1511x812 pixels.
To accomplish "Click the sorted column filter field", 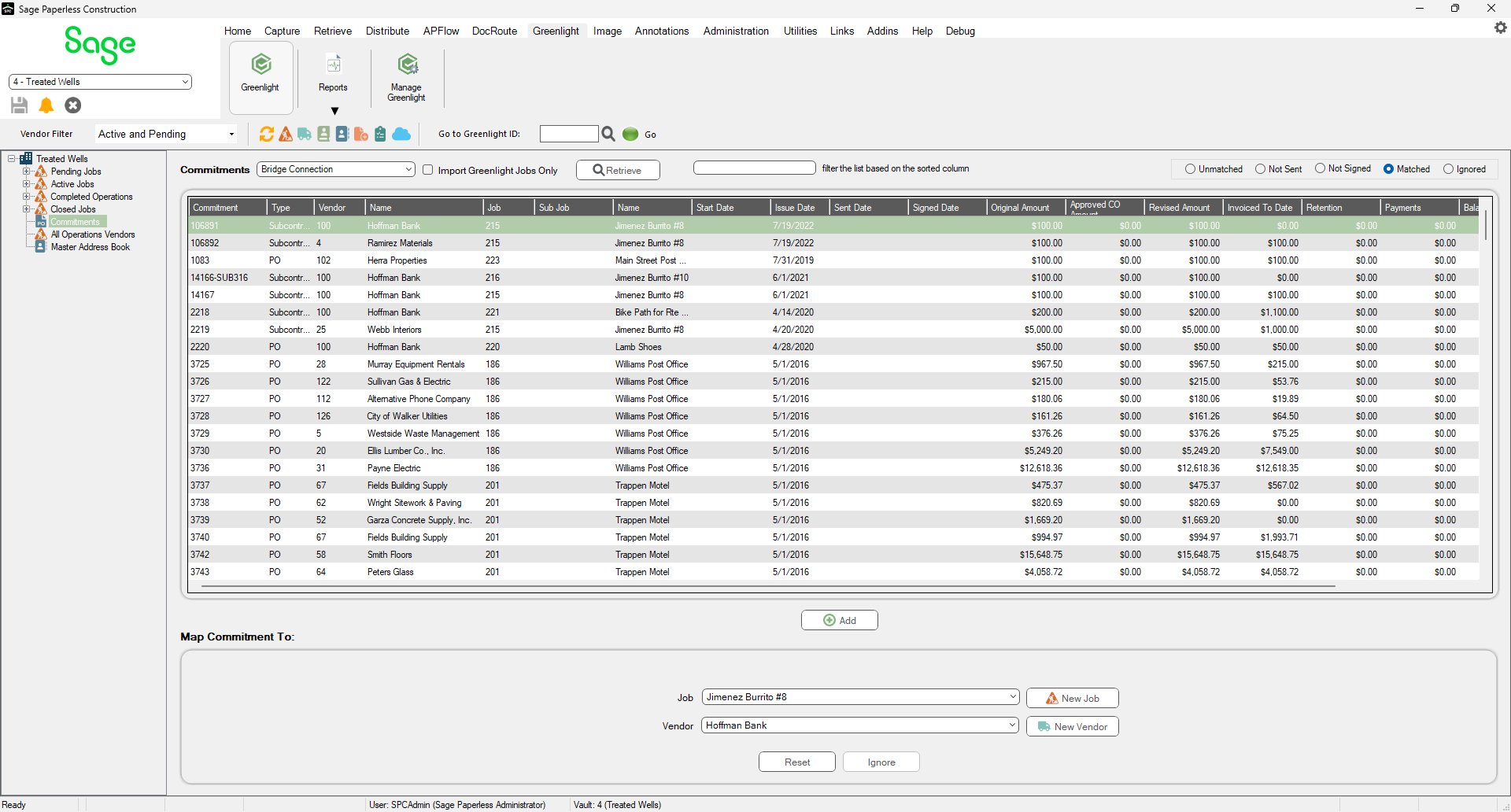I will coord(754,168).
